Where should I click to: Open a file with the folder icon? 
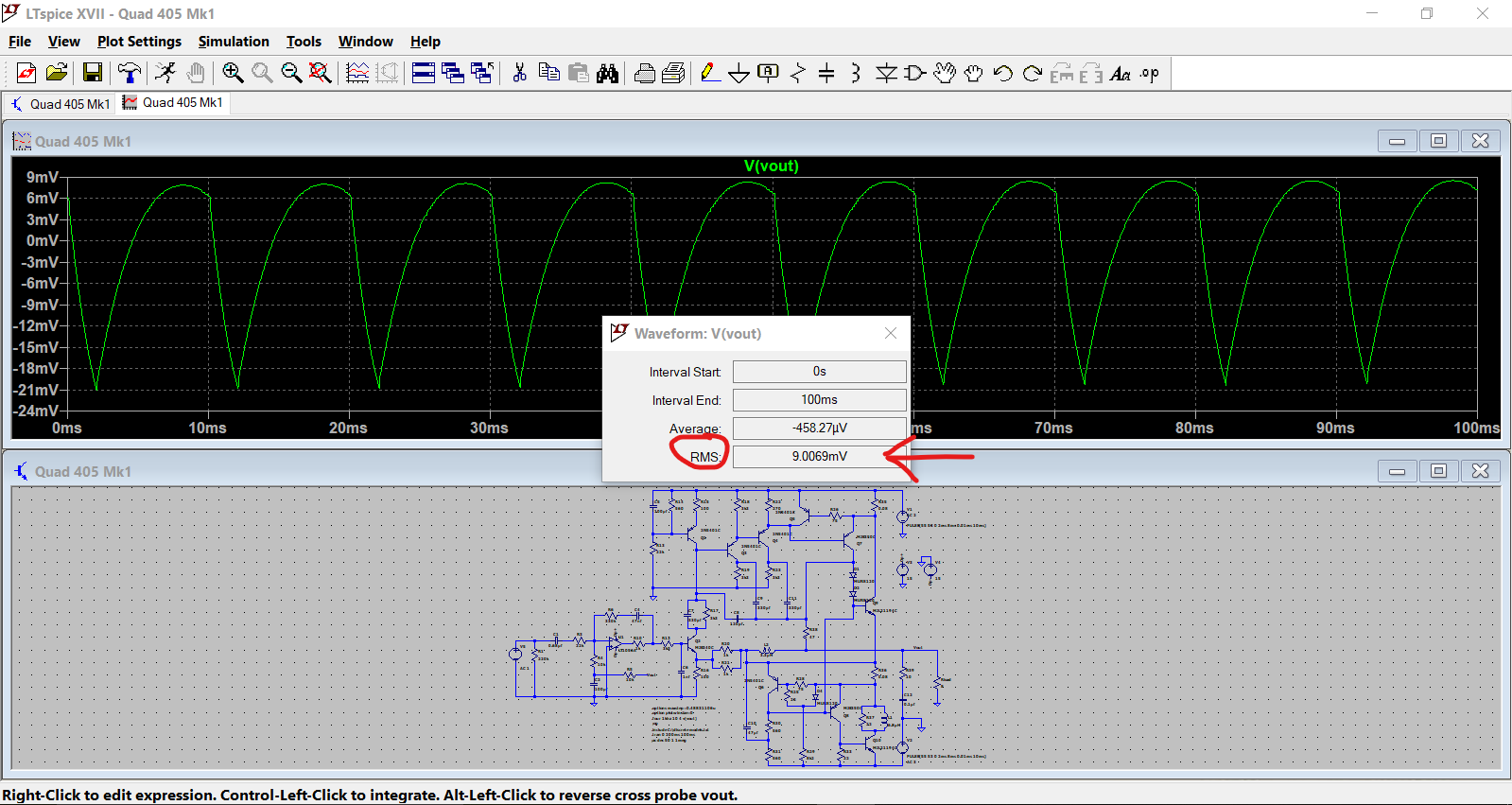57,73
